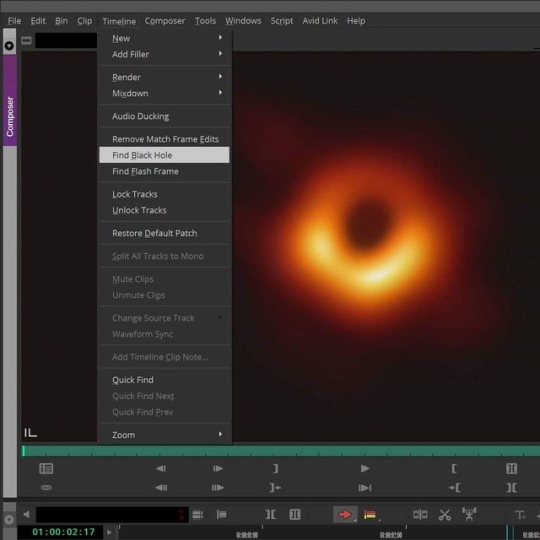
Task: Step forward ten frames
Action: 218,488
